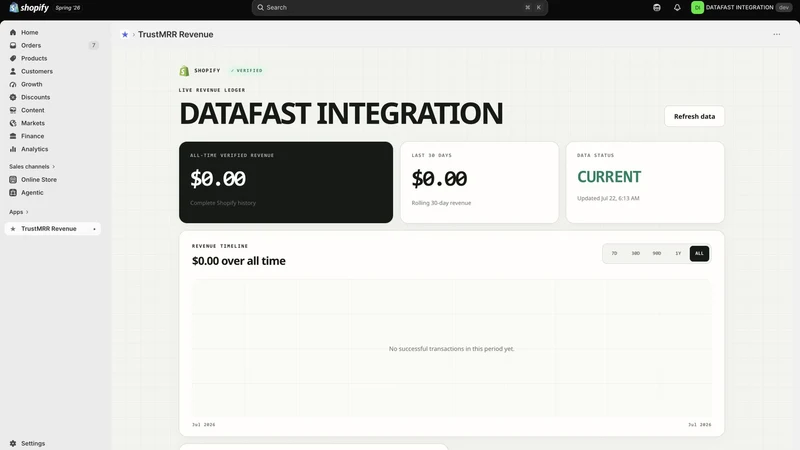Go to Analytics in the sidebar
Image resolution: width=800 pixels, height=450 pixels.
tap(35, 149)
